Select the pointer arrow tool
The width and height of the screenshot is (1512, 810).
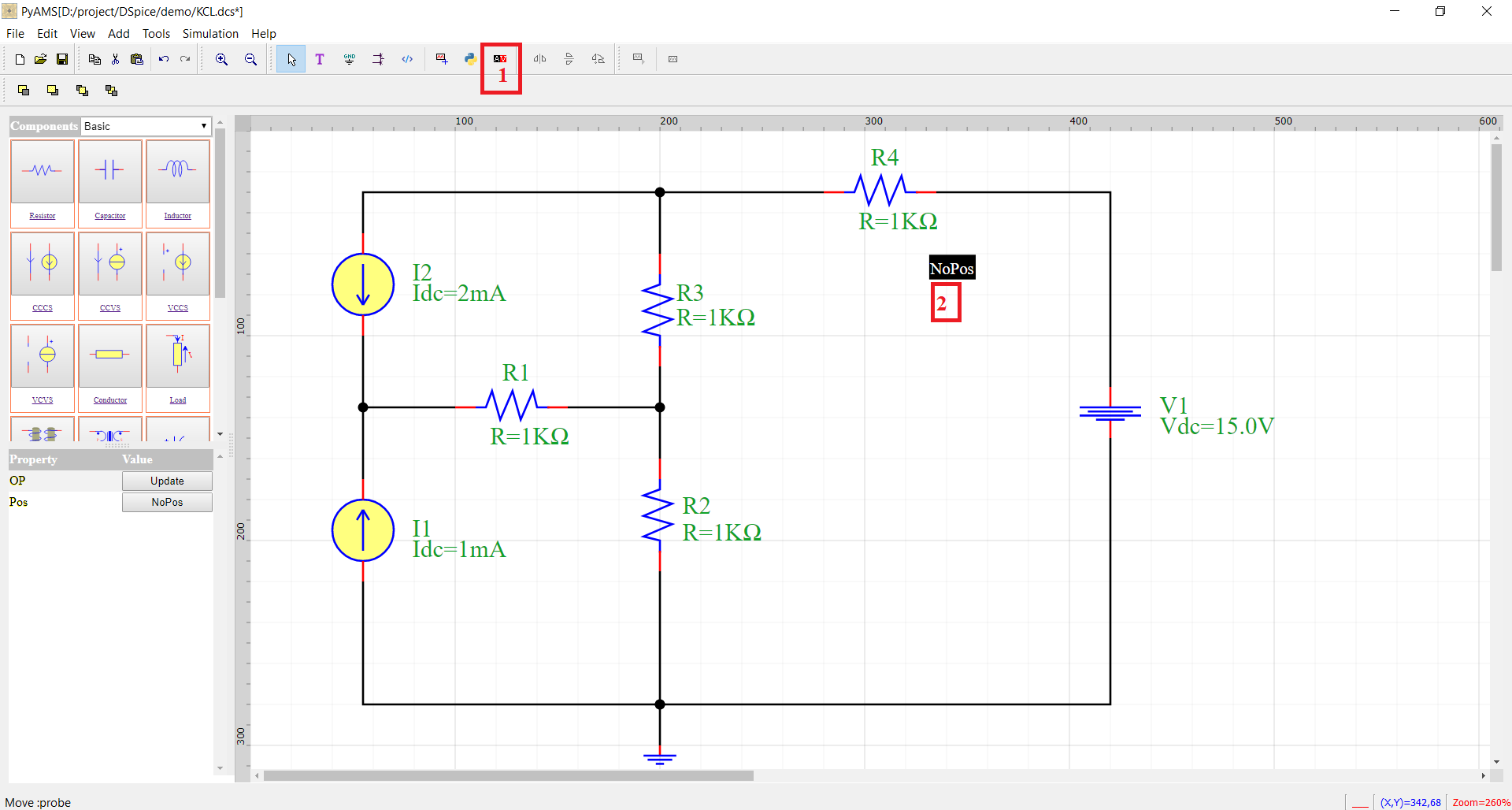coord(291,59)
